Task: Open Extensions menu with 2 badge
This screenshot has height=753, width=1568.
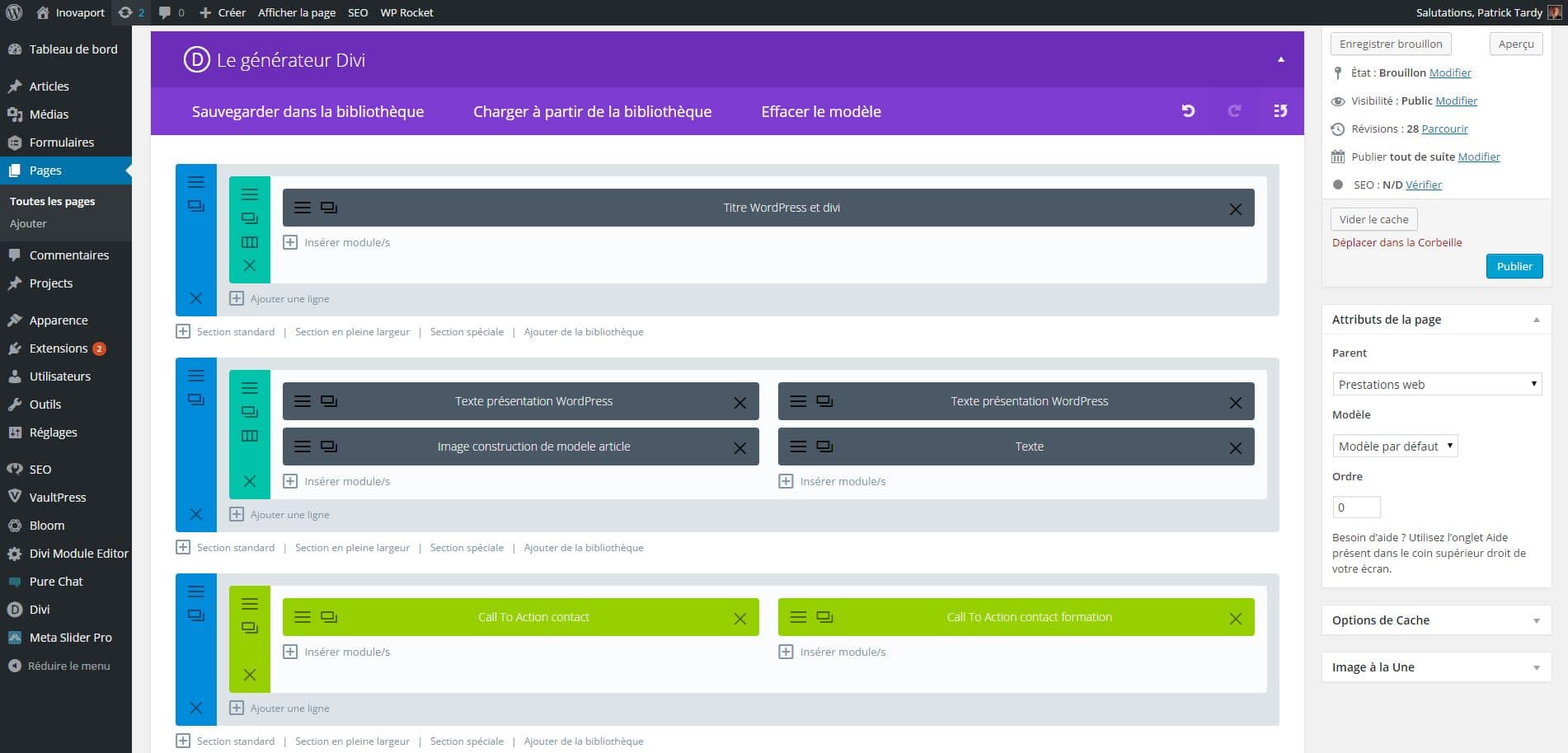Action: click(66, 348)
